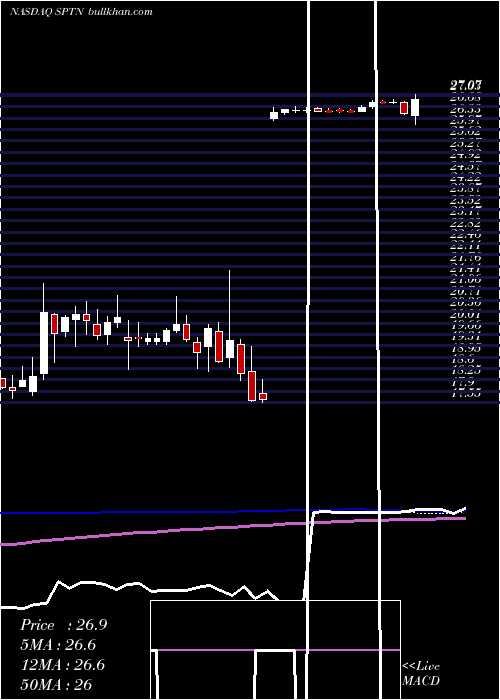Click the NASDAQ SPTN chart title

(81, 12)
